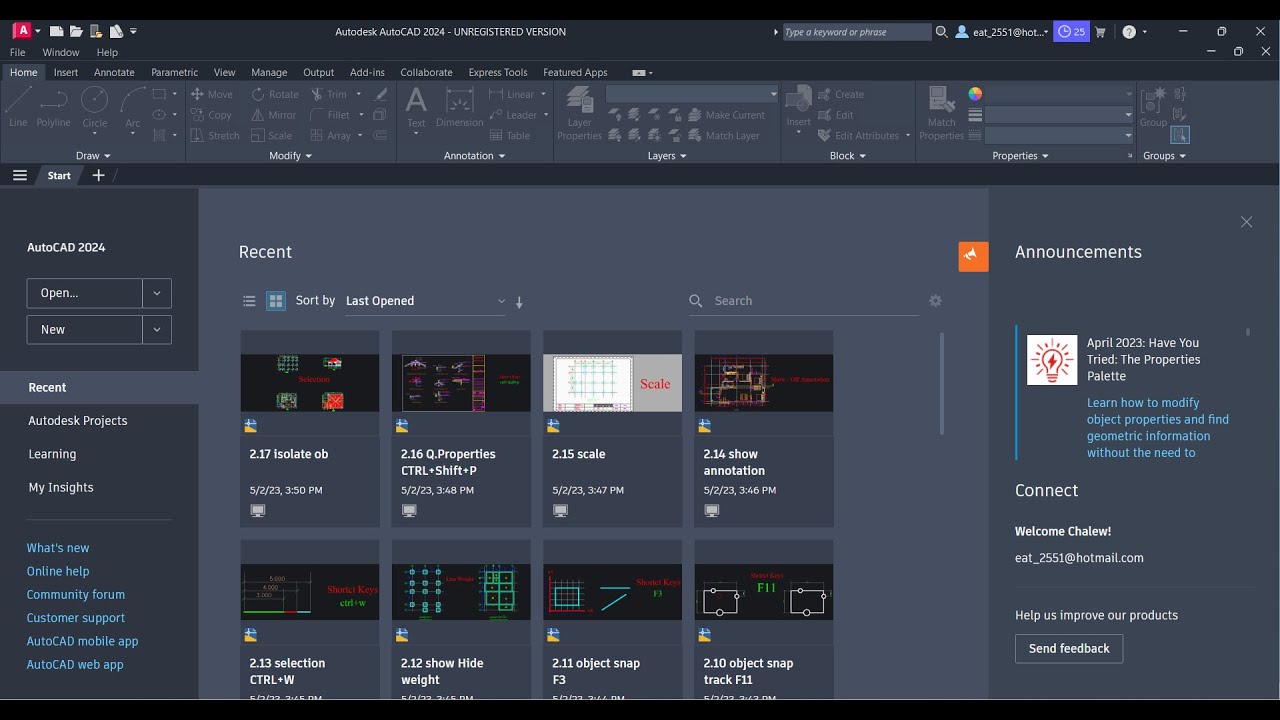Click the Match Properties tool
The height and width of the screenshot is (720, 1280).
[941, 113]
